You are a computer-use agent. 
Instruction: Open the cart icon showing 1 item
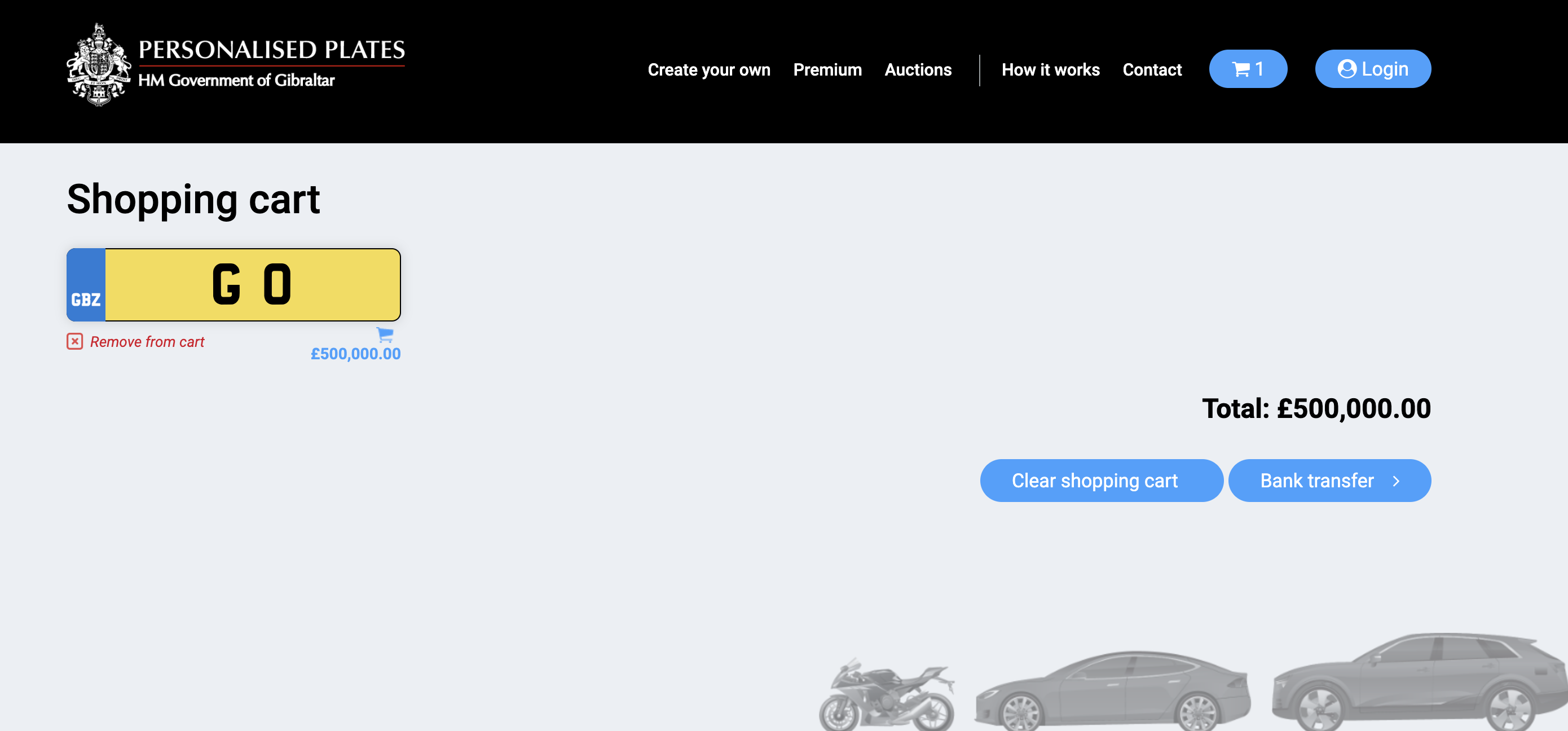pos(1247,69)
